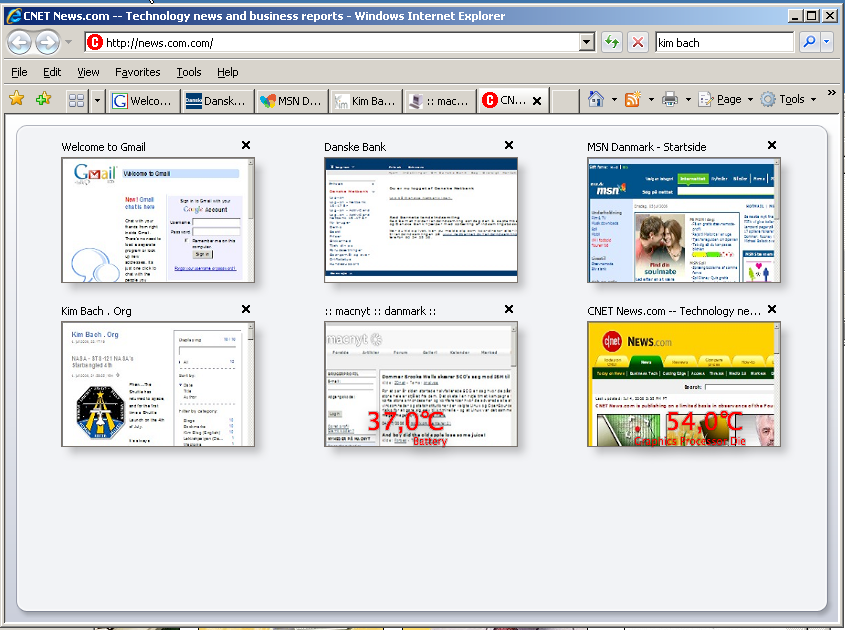Click the Danske Bank title text
The height and width of the screenshot is (630, 845).
click(x=355, y=147)
